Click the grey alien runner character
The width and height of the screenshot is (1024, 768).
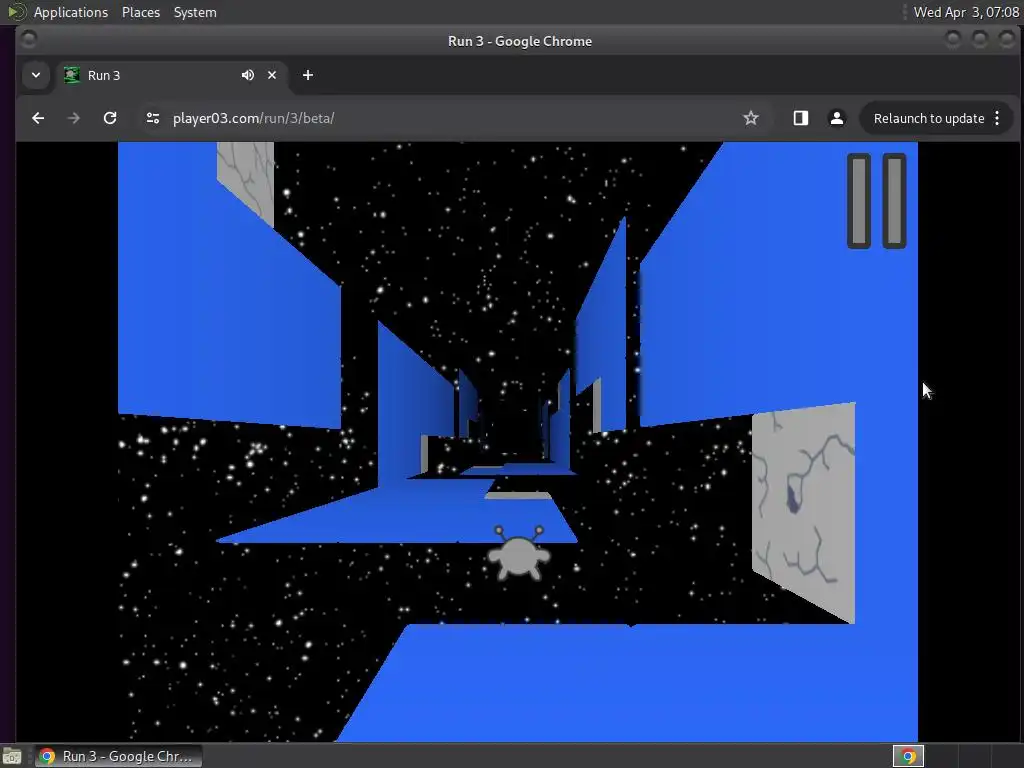coord(519,553)
